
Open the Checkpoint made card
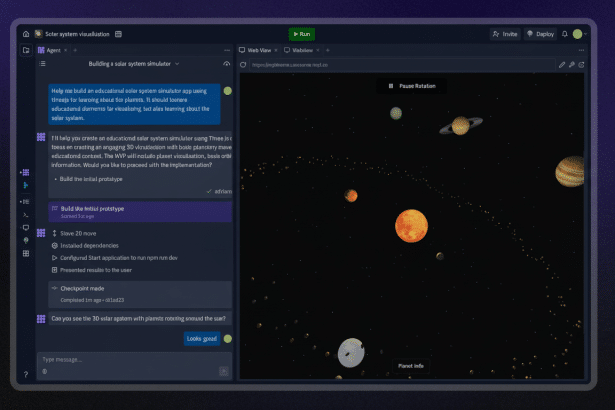(x=140, y=294)
